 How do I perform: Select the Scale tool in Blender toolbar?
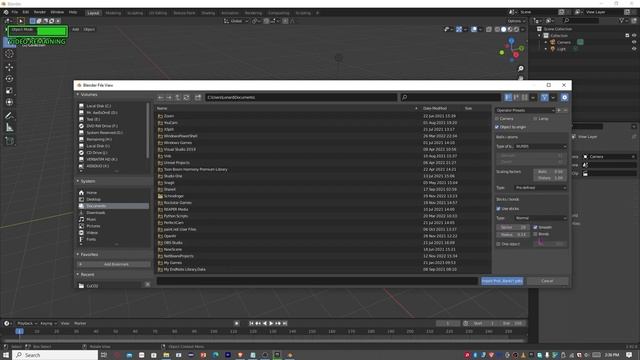point(9,91)
